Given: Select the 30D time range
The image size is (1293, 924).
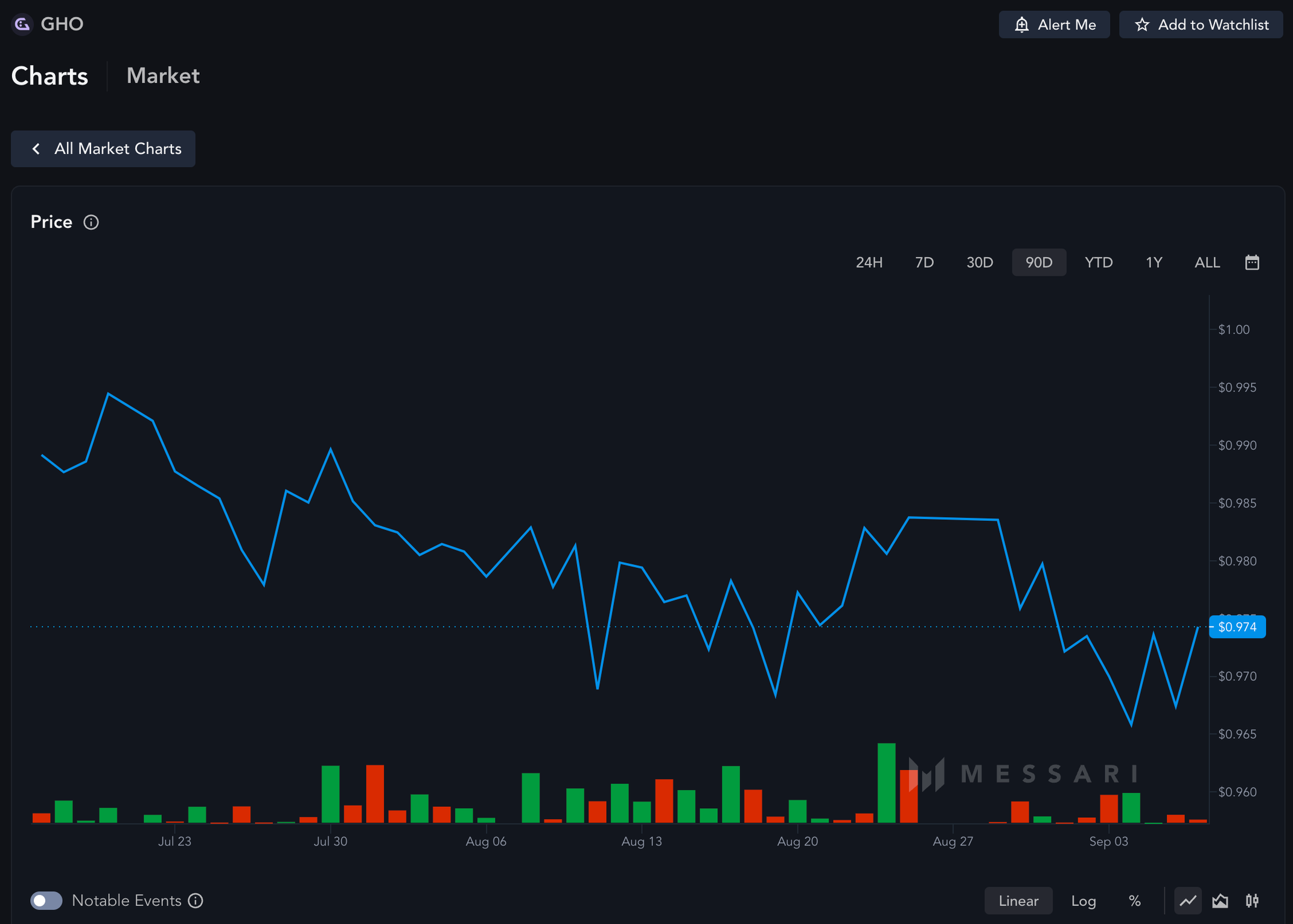Looking at the screenshot, I should (x=979, y=263).
